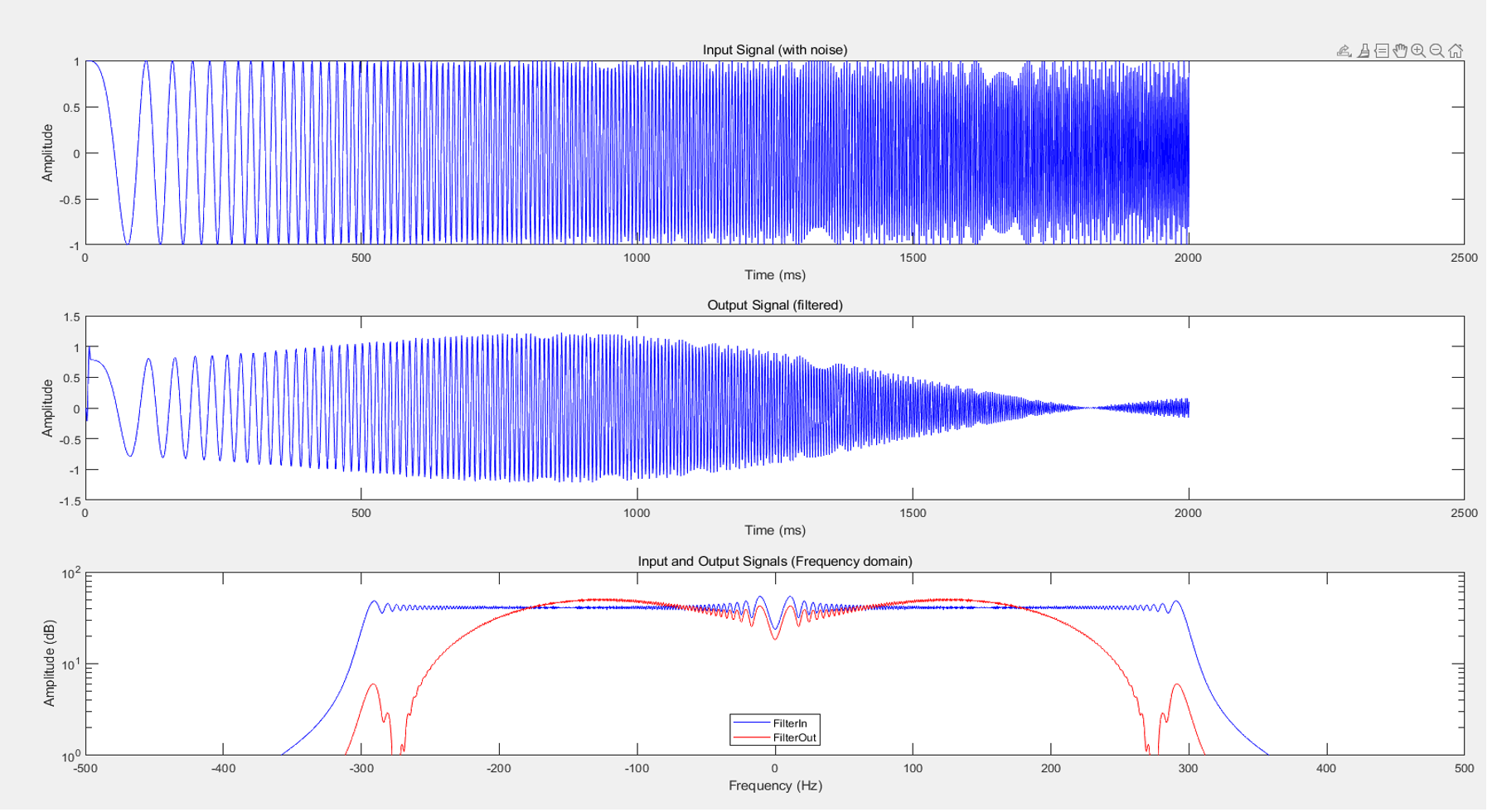The height and width of the screenshot is (812, 1492).
Task: Click the 'Amplitude' label of the Input Signal plot
Action: tap(47, 153)
